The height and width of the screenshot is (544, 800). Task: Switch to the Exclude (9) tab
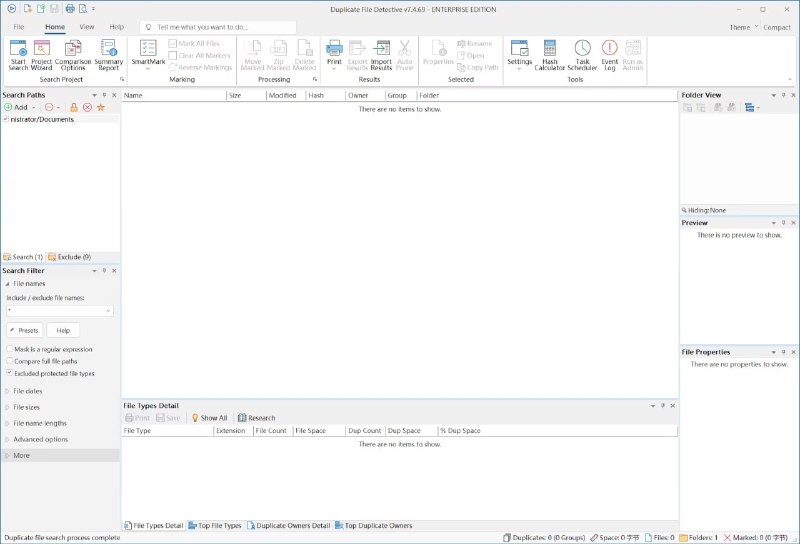point(69,257)
